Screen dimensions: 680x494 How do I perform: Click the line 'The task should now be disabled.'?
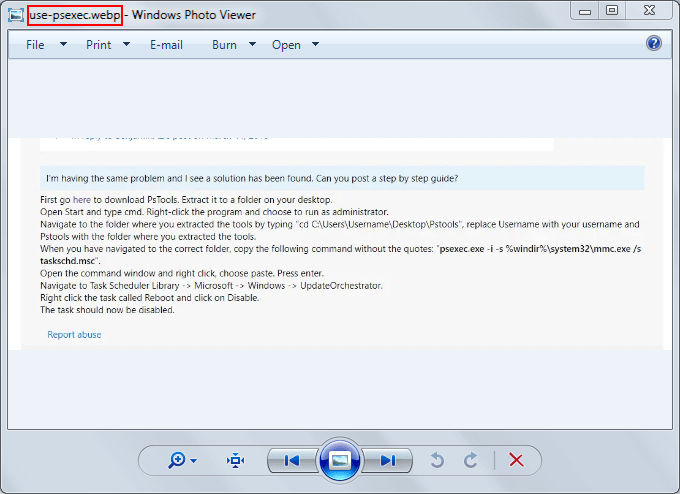(x=107, y=310)
